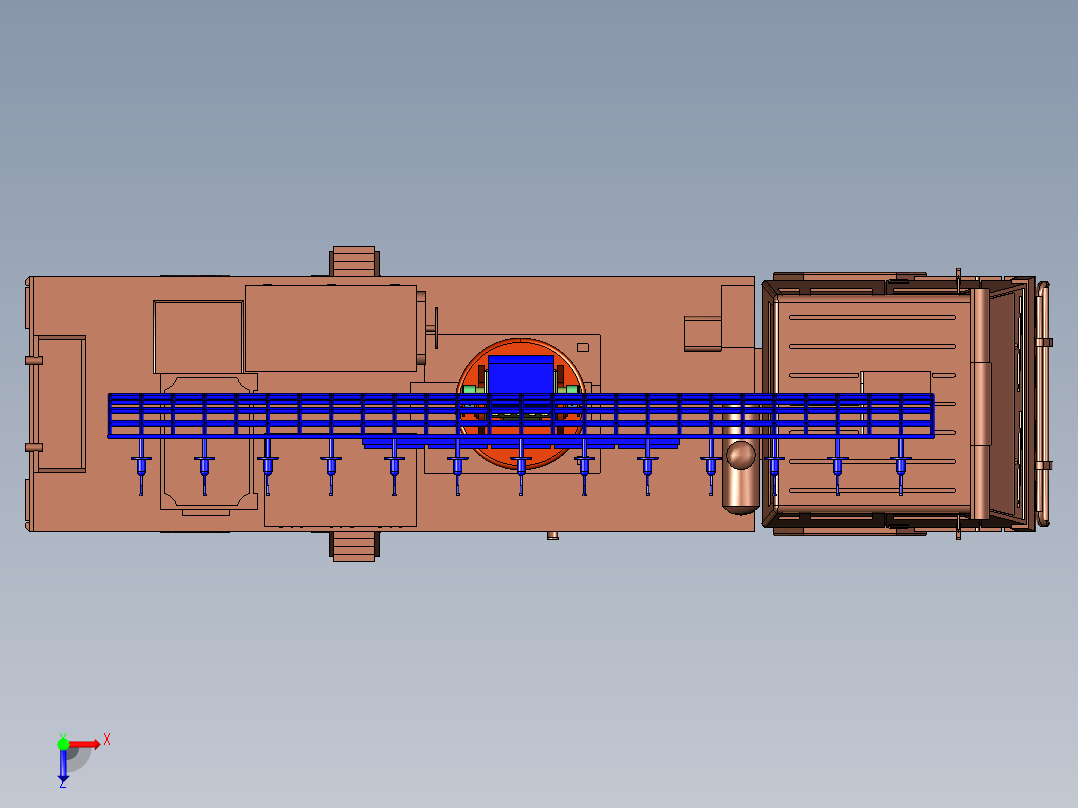The width and height of the screenshot is (1078, 808).
Task: Select the blue box on the orange turntable
Action: pyautogui.click(x=520, y=374)
